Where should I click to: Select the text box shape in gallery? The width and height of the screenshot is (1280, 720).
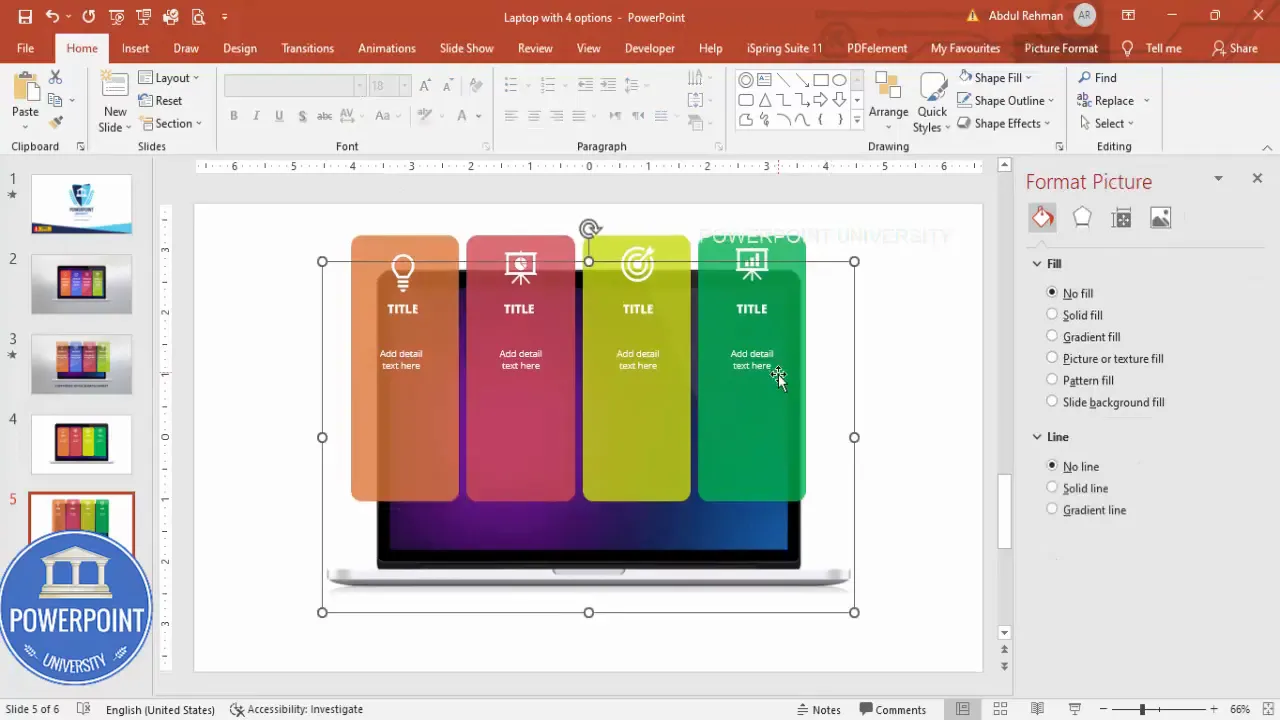point(764,80)
